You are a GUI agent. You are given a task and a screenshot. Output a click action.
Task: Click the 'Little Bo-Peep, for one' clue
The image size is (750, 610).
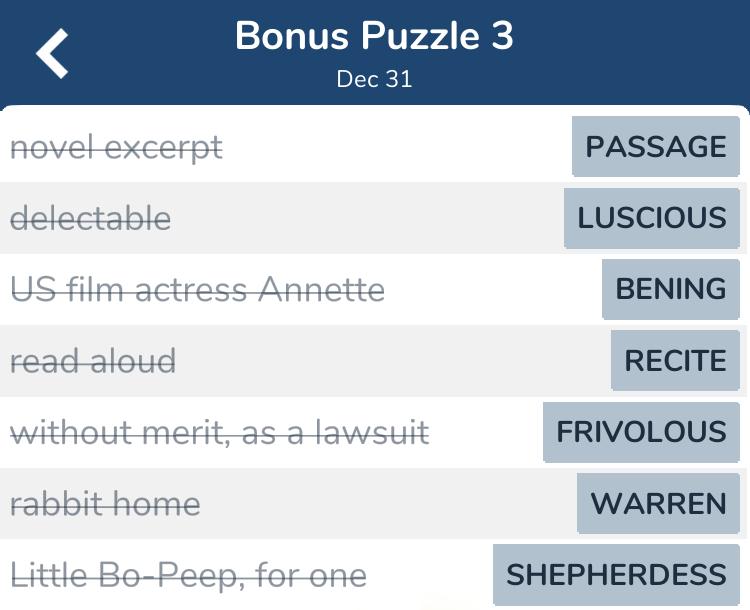[x=188, y=576]
